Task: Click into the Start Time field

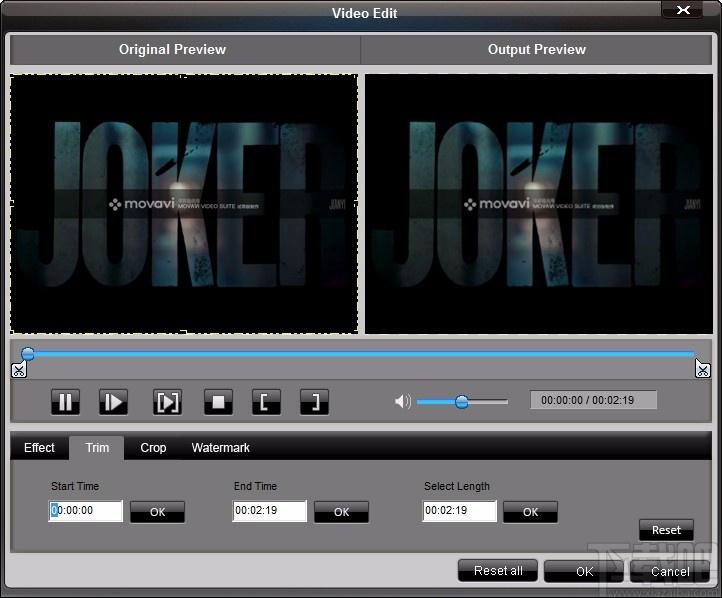Action: pyautogui.click(x=86, y=511)
